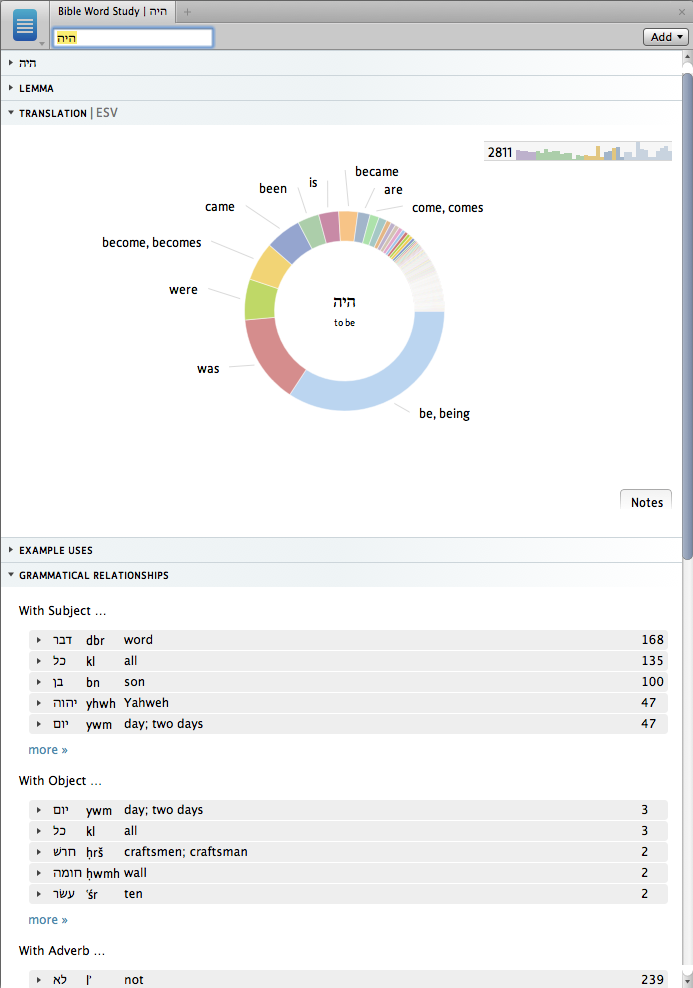
Task: Click 'more »' under With Object
Action: [48, 920]
